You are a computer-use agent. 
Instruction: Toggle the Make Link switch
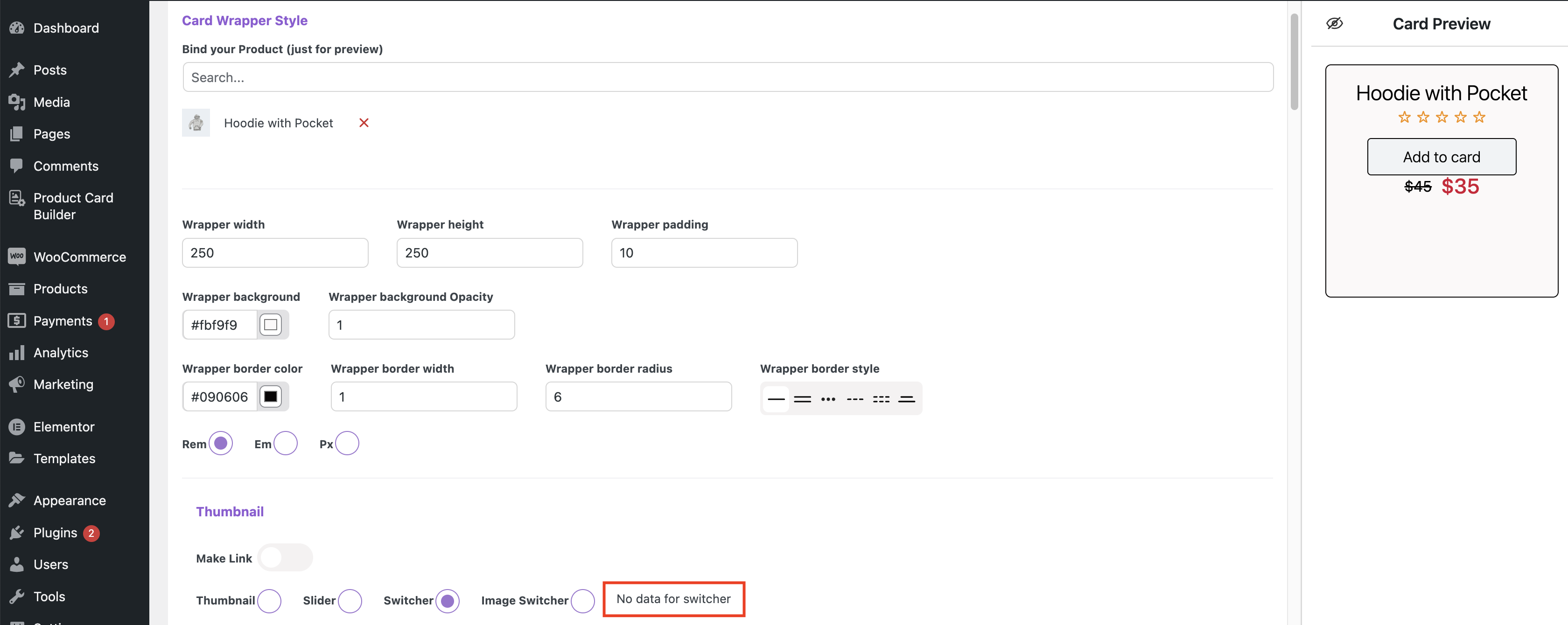pos(285,557)
